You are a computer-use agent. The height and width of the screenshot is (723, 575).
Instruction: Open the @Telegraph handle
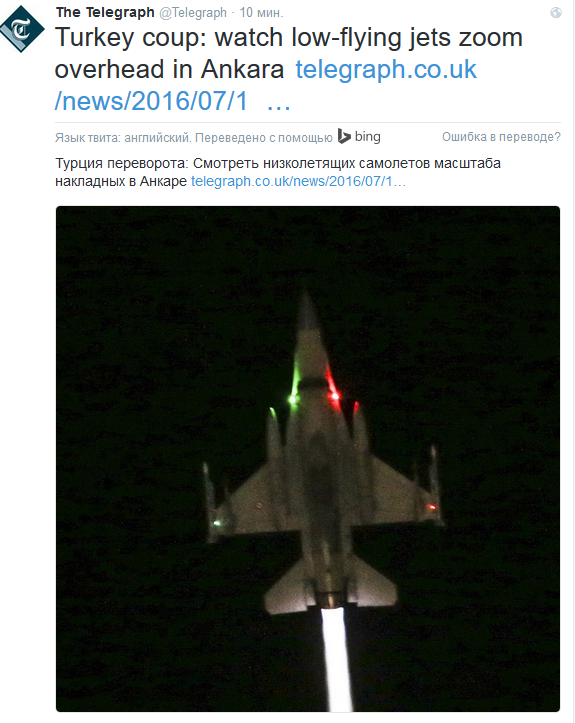(193, 12)
